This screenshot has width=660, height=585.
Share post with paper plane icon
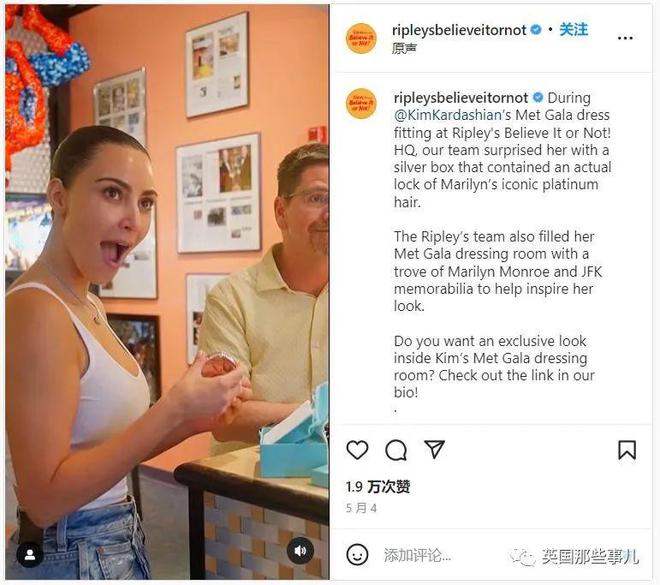pyautogui.click(x=434, y=449)
